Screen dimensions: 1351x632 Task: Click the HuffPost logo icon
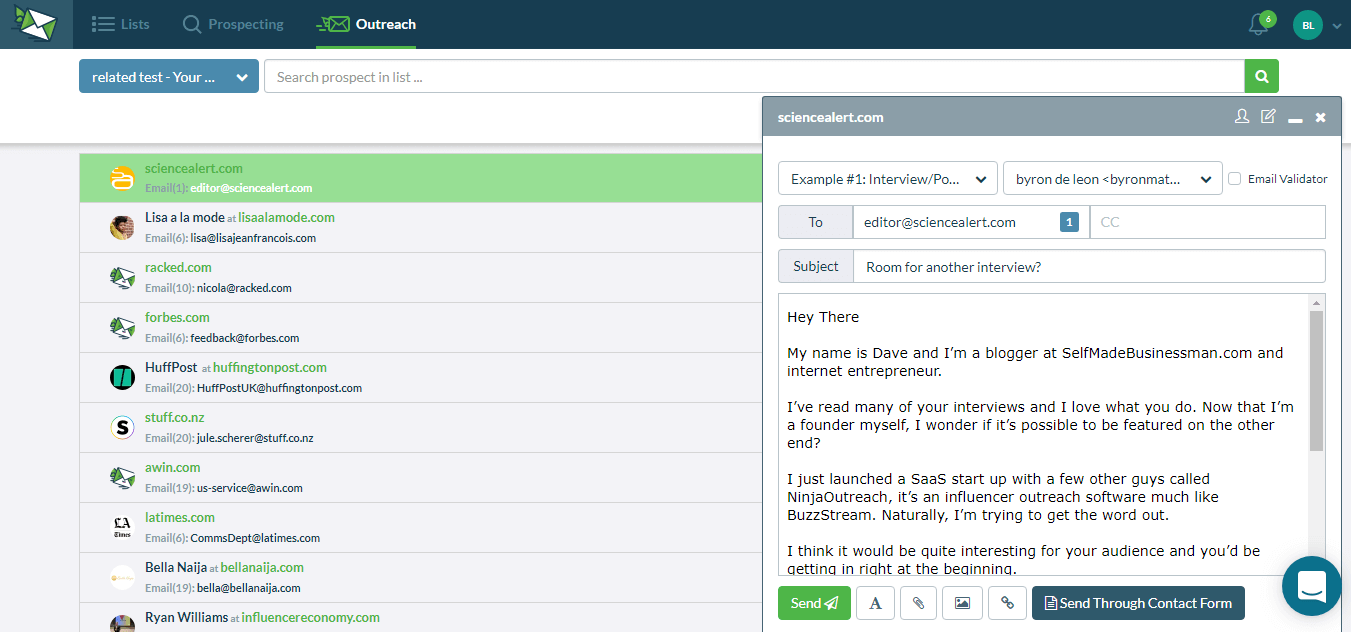122,377
